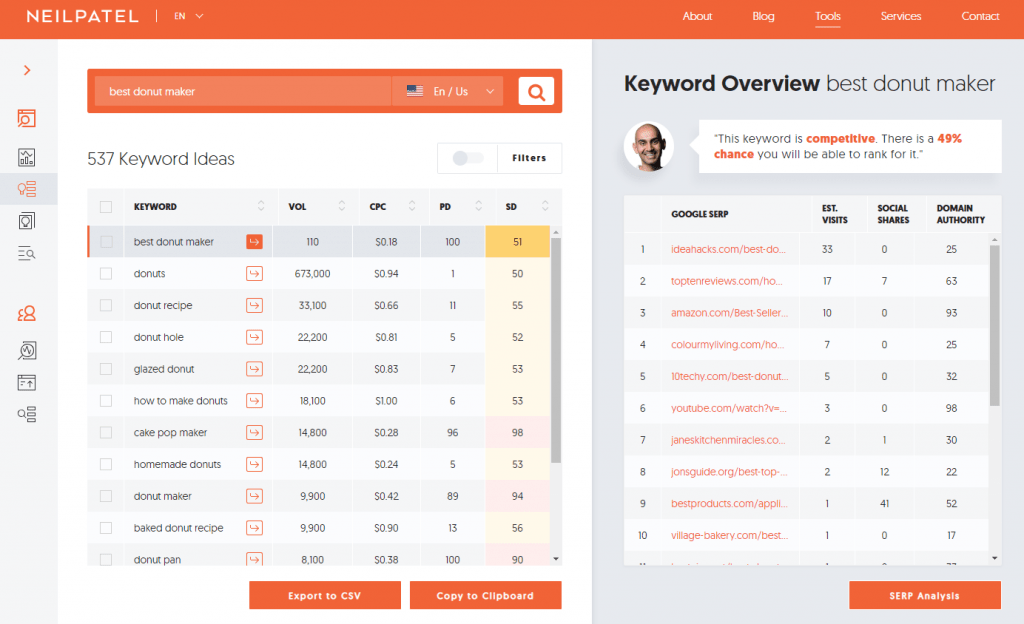Check the box for donut hole keyword

106,337
